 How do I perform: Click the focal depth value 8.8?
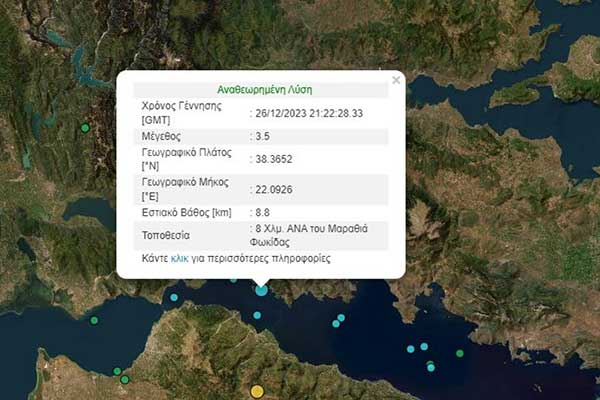(x=262, y=210)
